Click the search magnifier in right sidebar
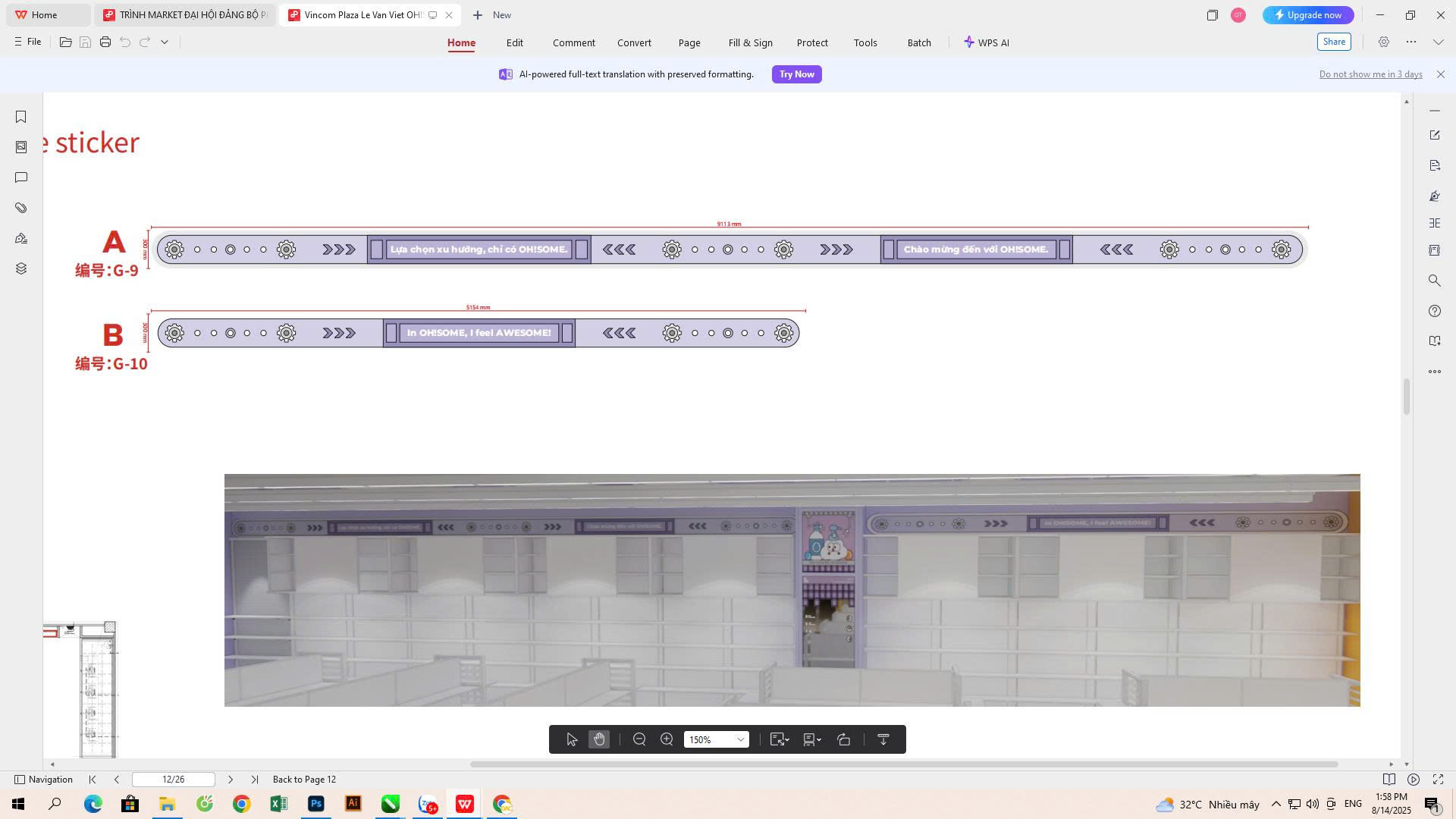1456x819 pixels. 1435,281
